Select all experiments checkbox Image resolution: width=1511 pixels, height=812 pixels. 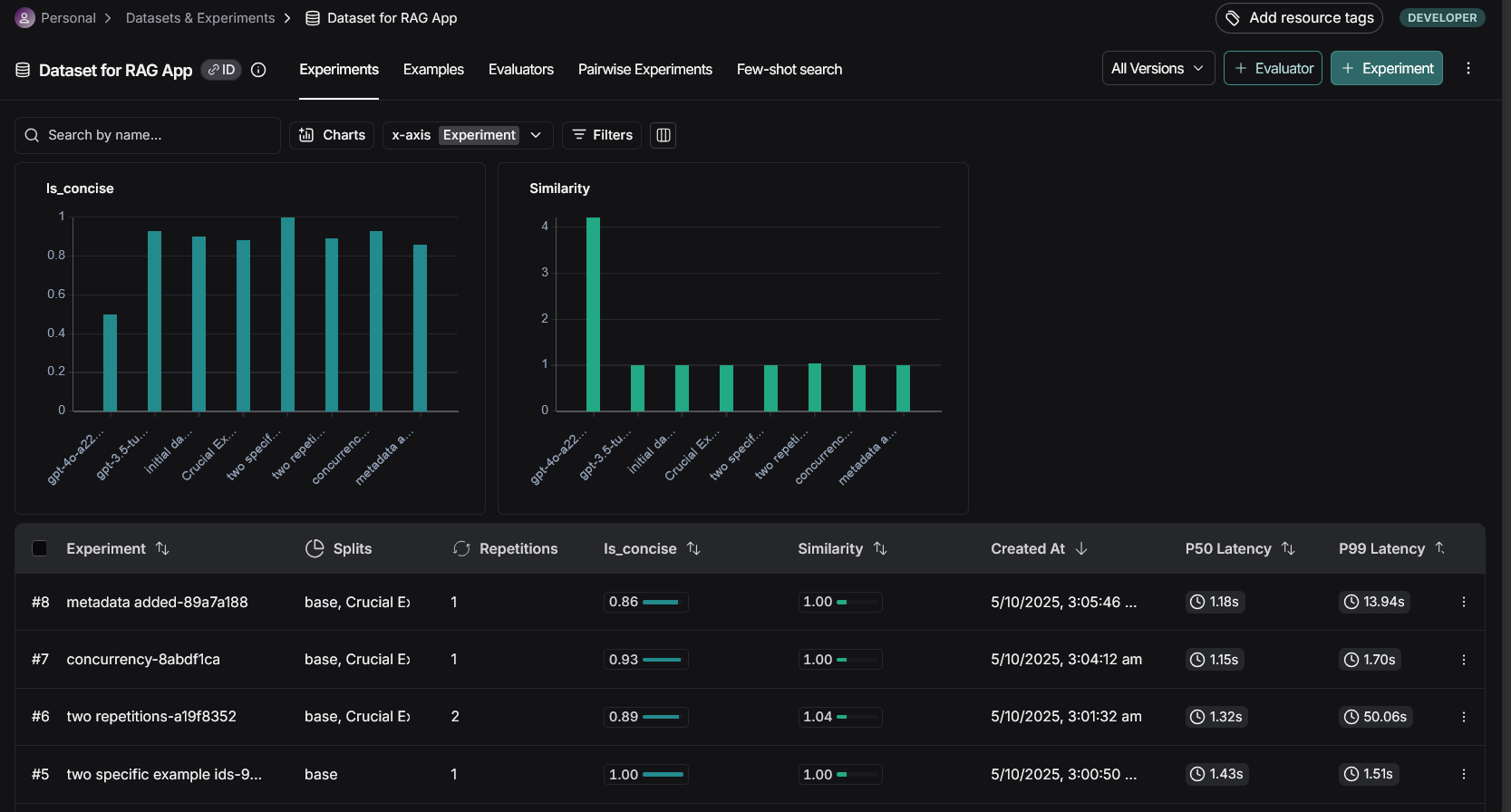[x=40, y=548]
